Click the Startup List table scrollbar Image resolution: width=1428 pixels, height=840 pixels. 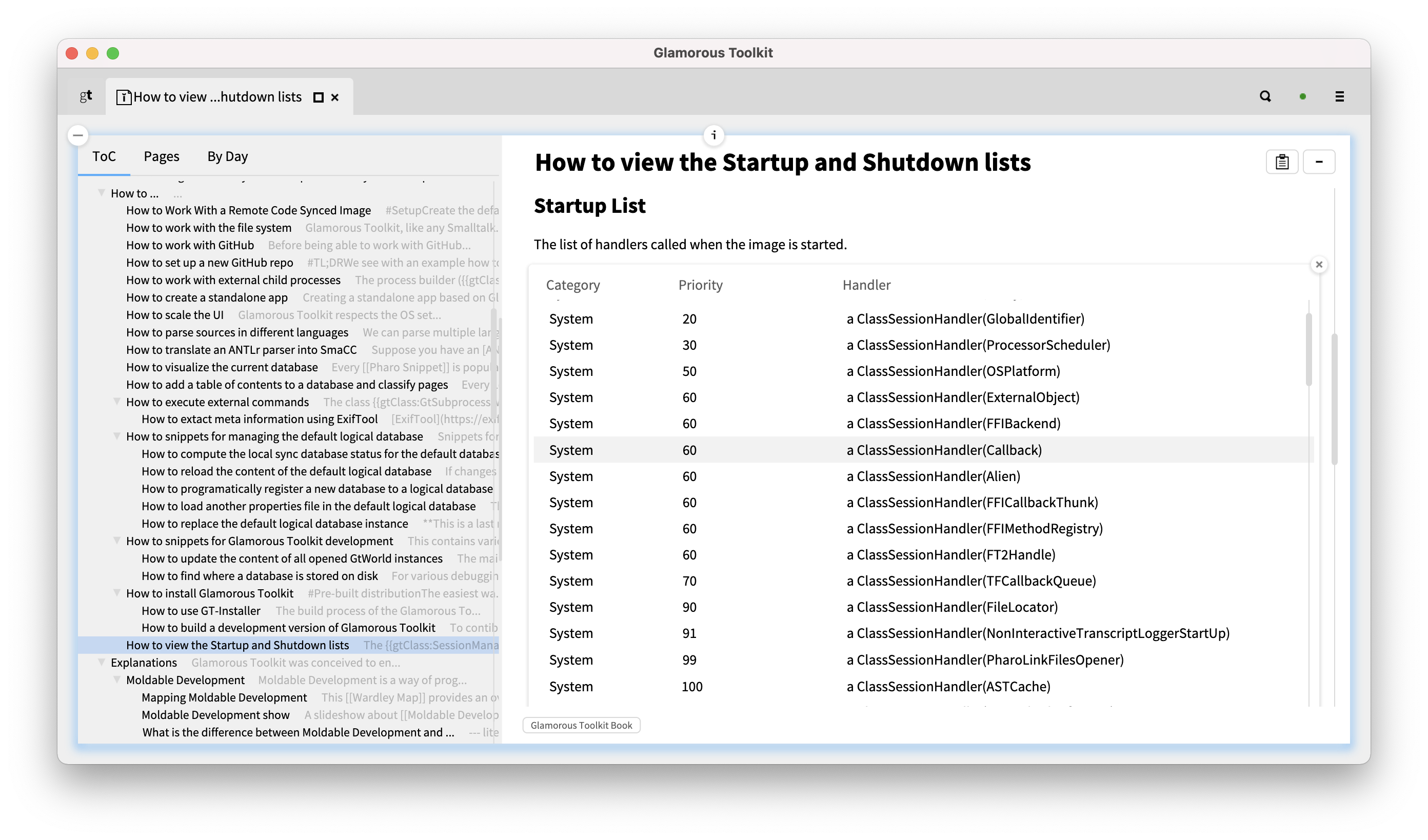tap(1308, 349)
